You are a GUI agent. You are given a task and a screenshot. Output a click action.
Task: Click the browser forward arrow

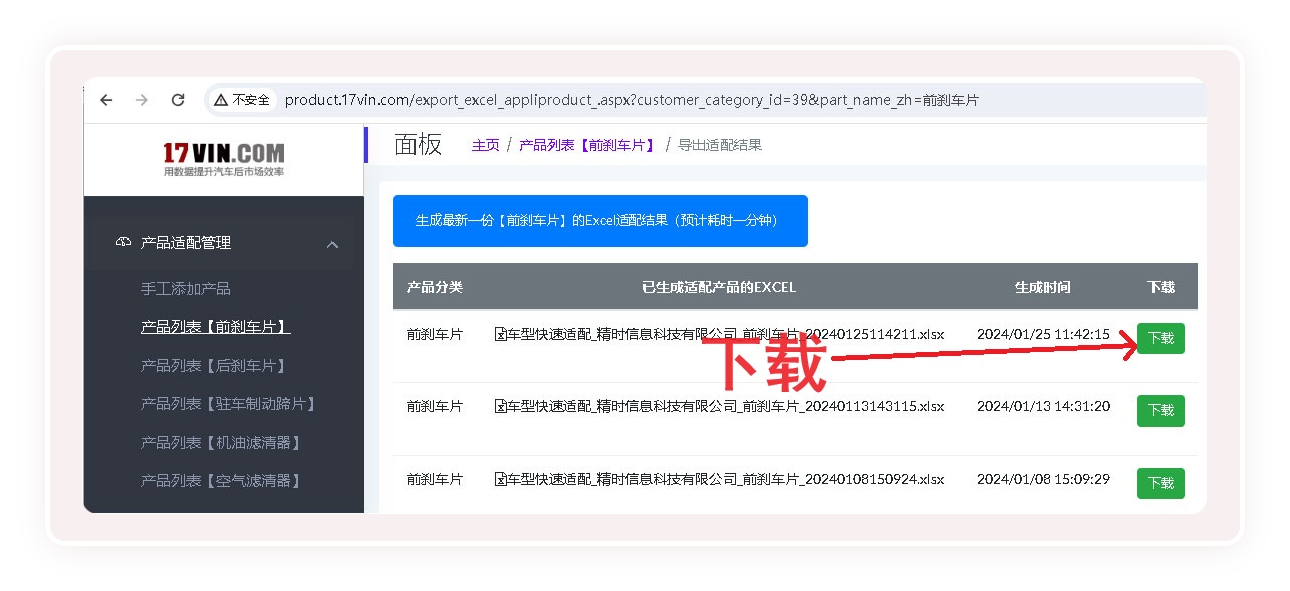(142, 100)
